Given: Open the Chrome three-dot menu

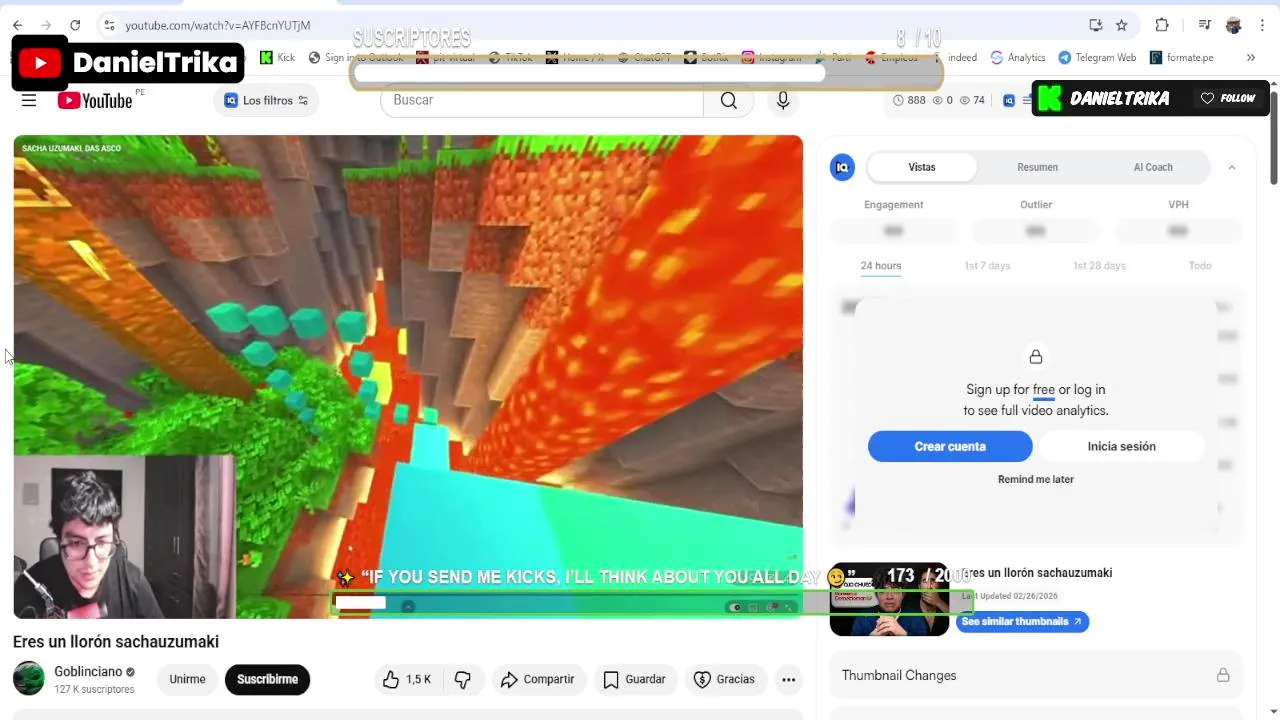Looking at the screenshot, I should (x=1262, y=25).
